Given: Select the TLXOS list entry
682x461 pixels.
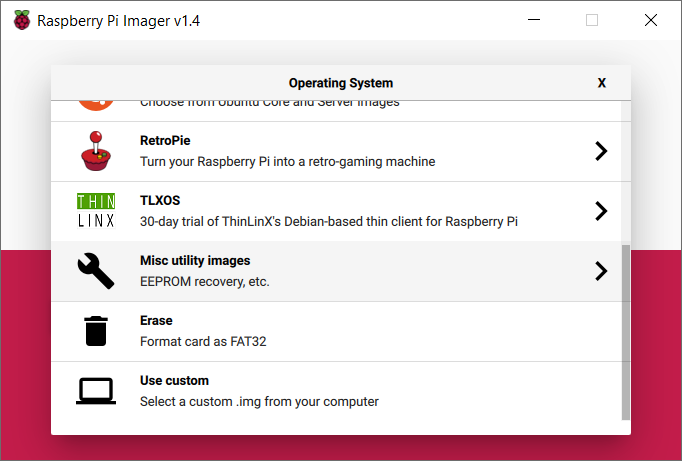Looking at the screenshot, I should pyautogui.click(x=336, y=211).
